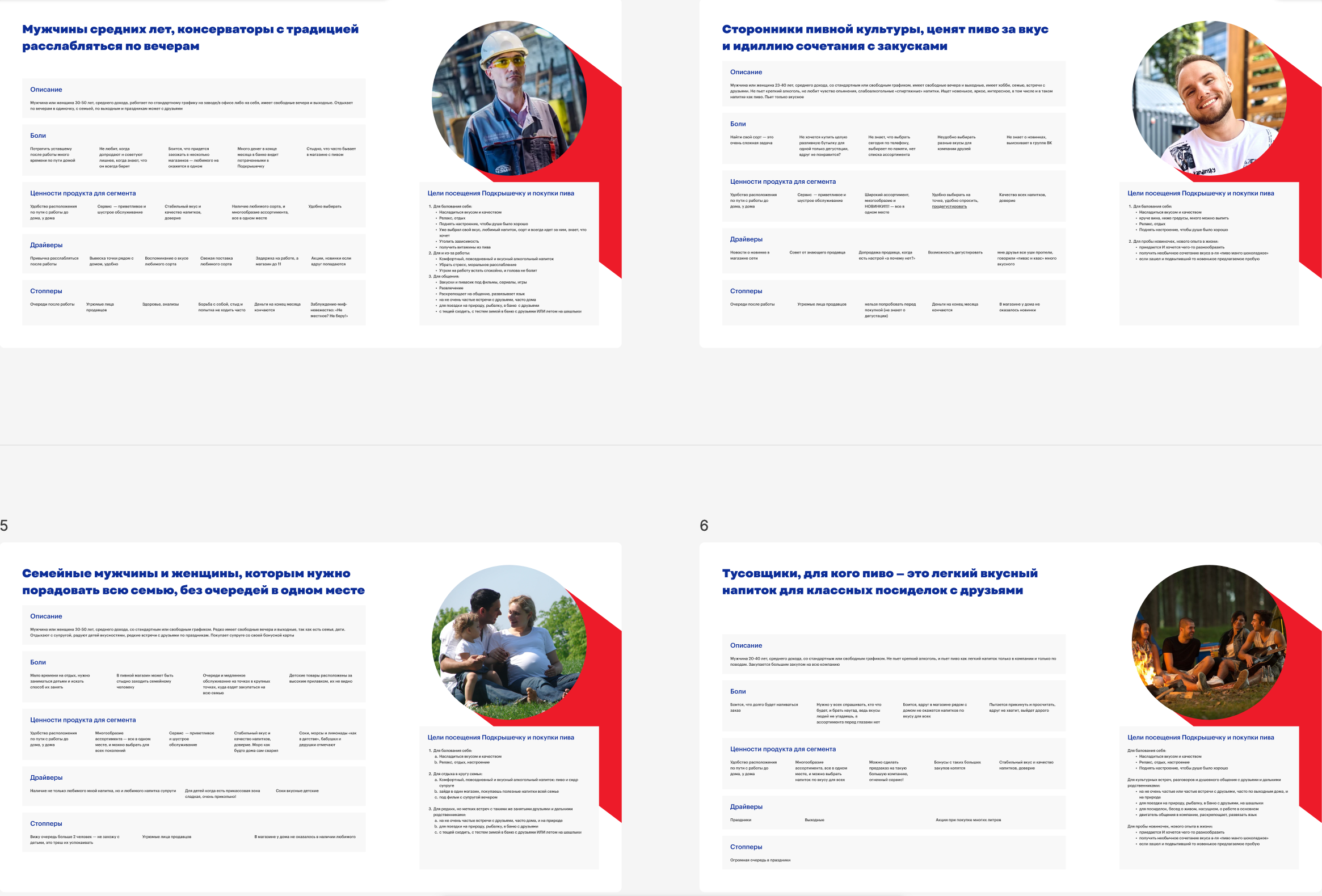Select the title 'Тусовщики, для кого пиво'
1322x896 pixels.
pos(880,582)
